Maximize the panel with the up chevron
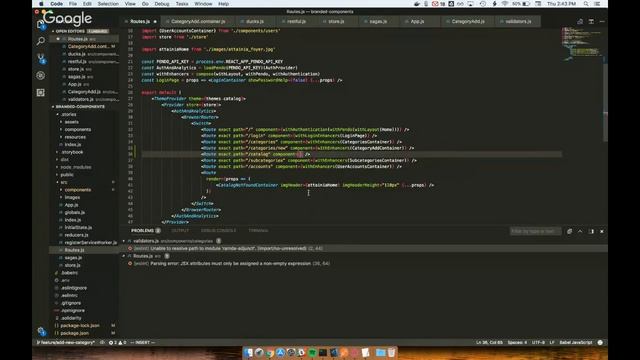640x360 pixels. click(580, 231)
